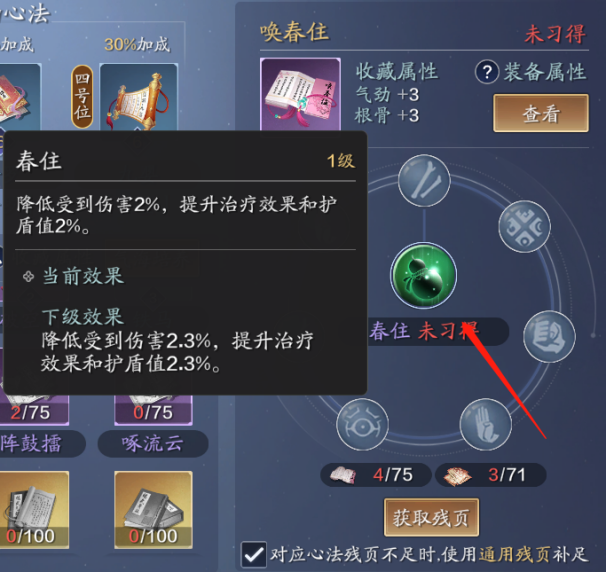
Task: Select the 啄流云 heart-method label
Action: coord(153,443)
